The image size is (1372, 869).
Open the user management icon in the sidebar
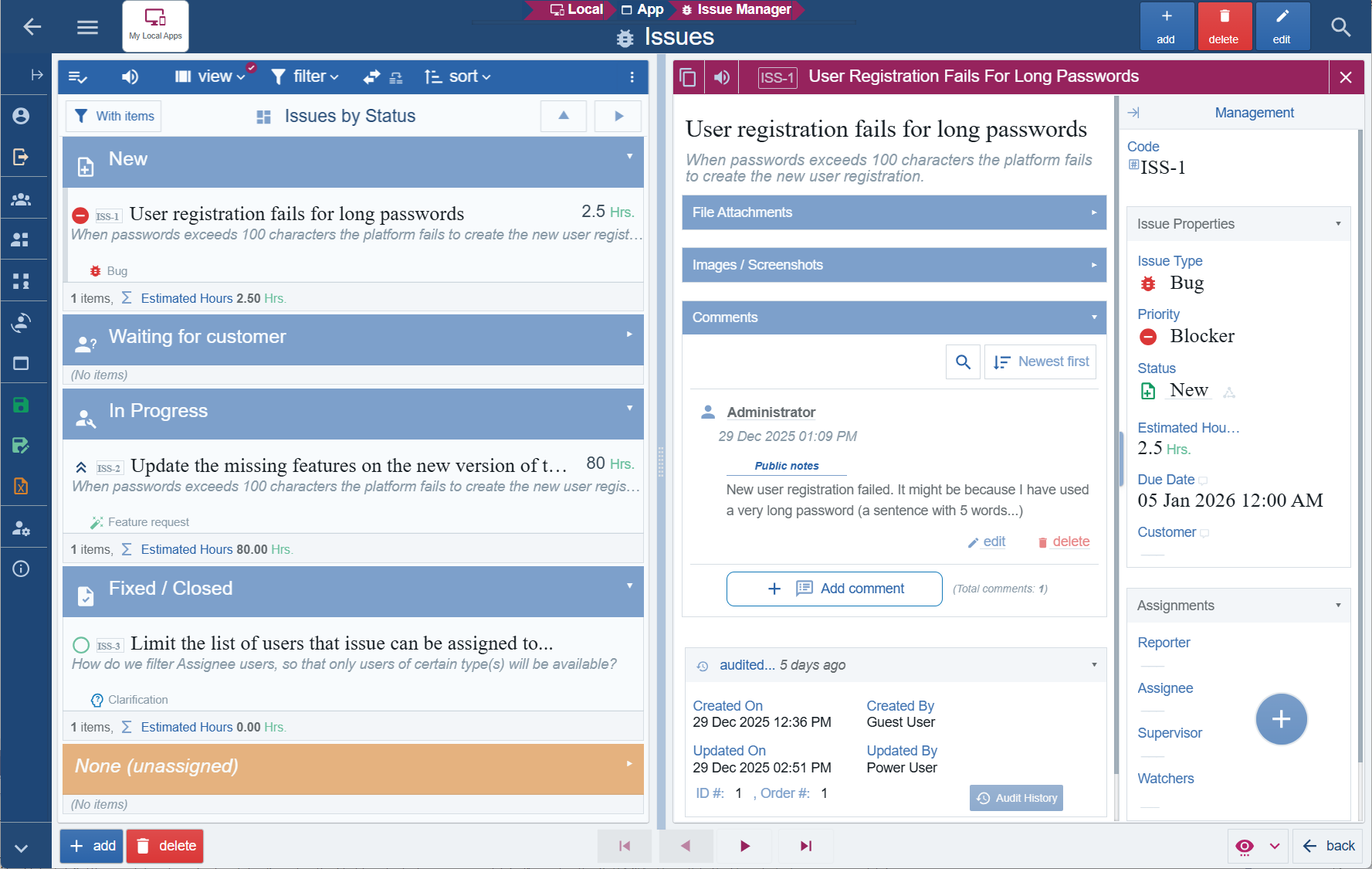(x=22, y=528)
